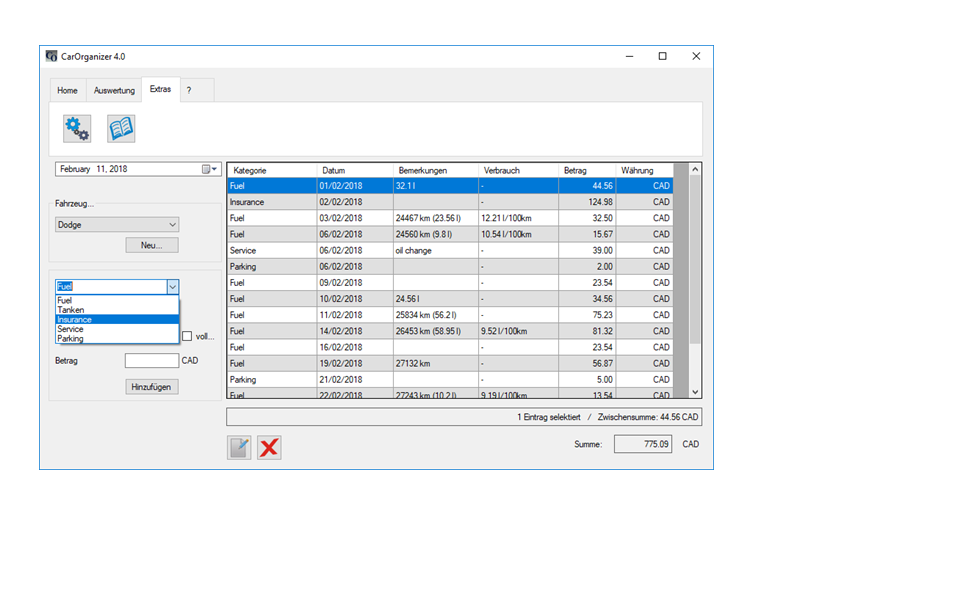Image resolution: width=960 pixels, height=600 pixels.
Task: Toggle the 'voll...' checkbox
Action: click(x=187, y=336)
